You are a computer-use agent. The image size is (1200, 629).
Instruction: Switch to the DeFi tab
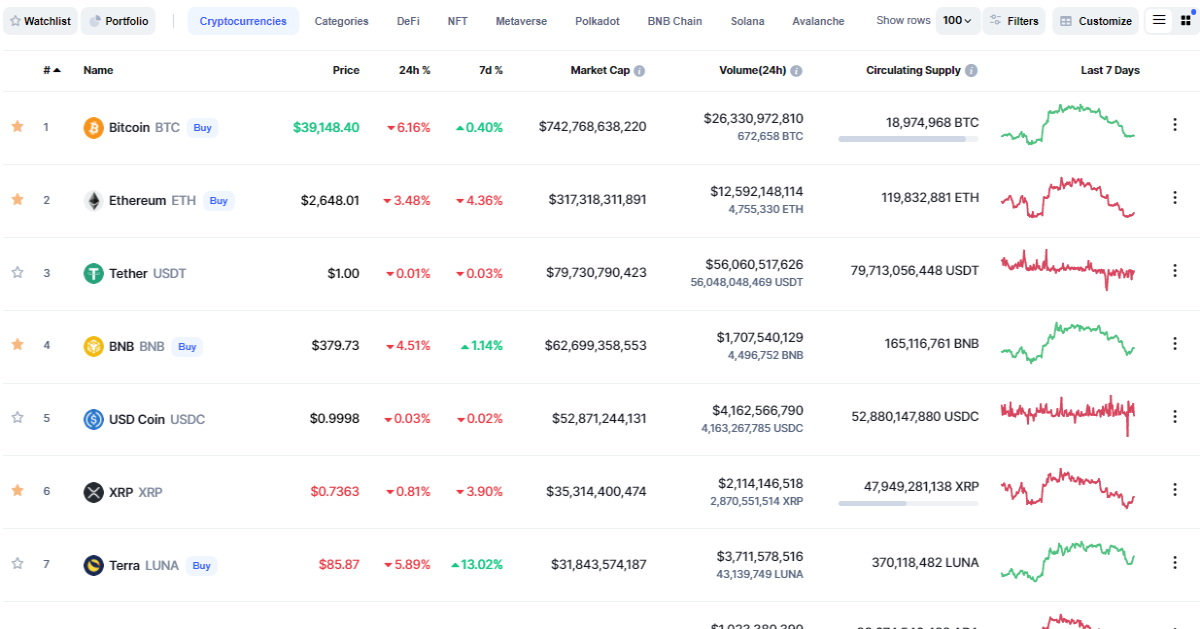[408, 21]
